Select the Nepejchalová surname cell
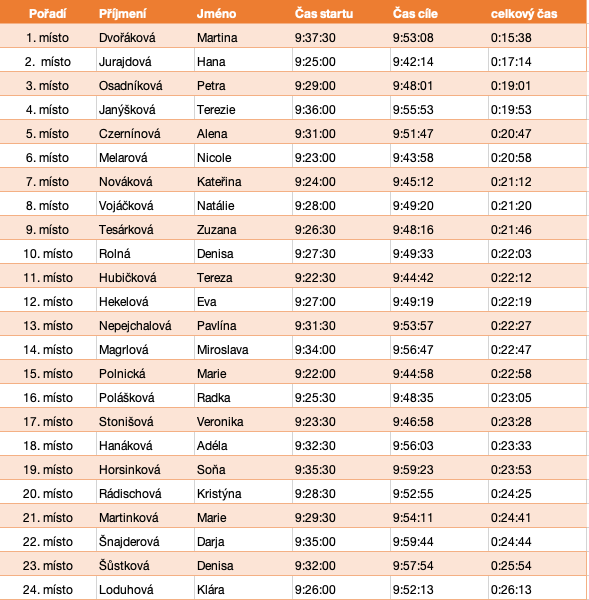589x600 pixels. [x=145, y=325]
